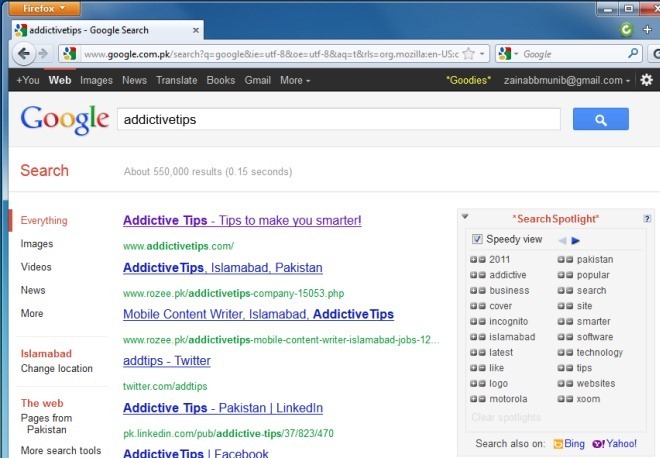Viewport: 660px width, 458px height.
Task: Click the minus icon beside 'business'
Action: click(482, 290)
